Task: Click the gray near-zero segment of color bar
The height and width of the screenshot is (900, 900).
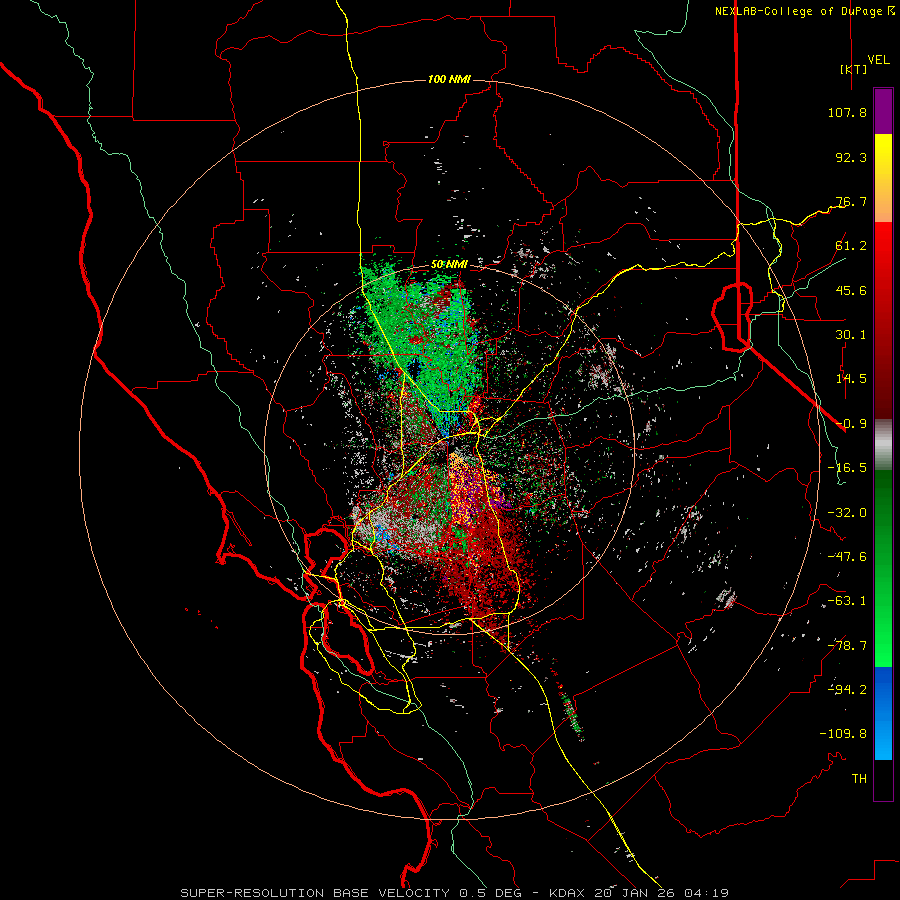Action: pyautogui.click(x=883, y=445)
